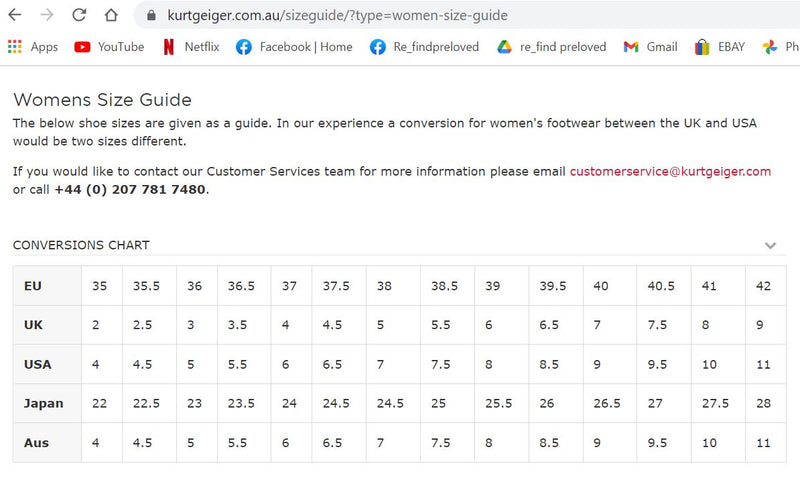The width and height of the screenshot is (800, 482).
Task: Open the YouTube bookmark
Action: click(109, 47)
